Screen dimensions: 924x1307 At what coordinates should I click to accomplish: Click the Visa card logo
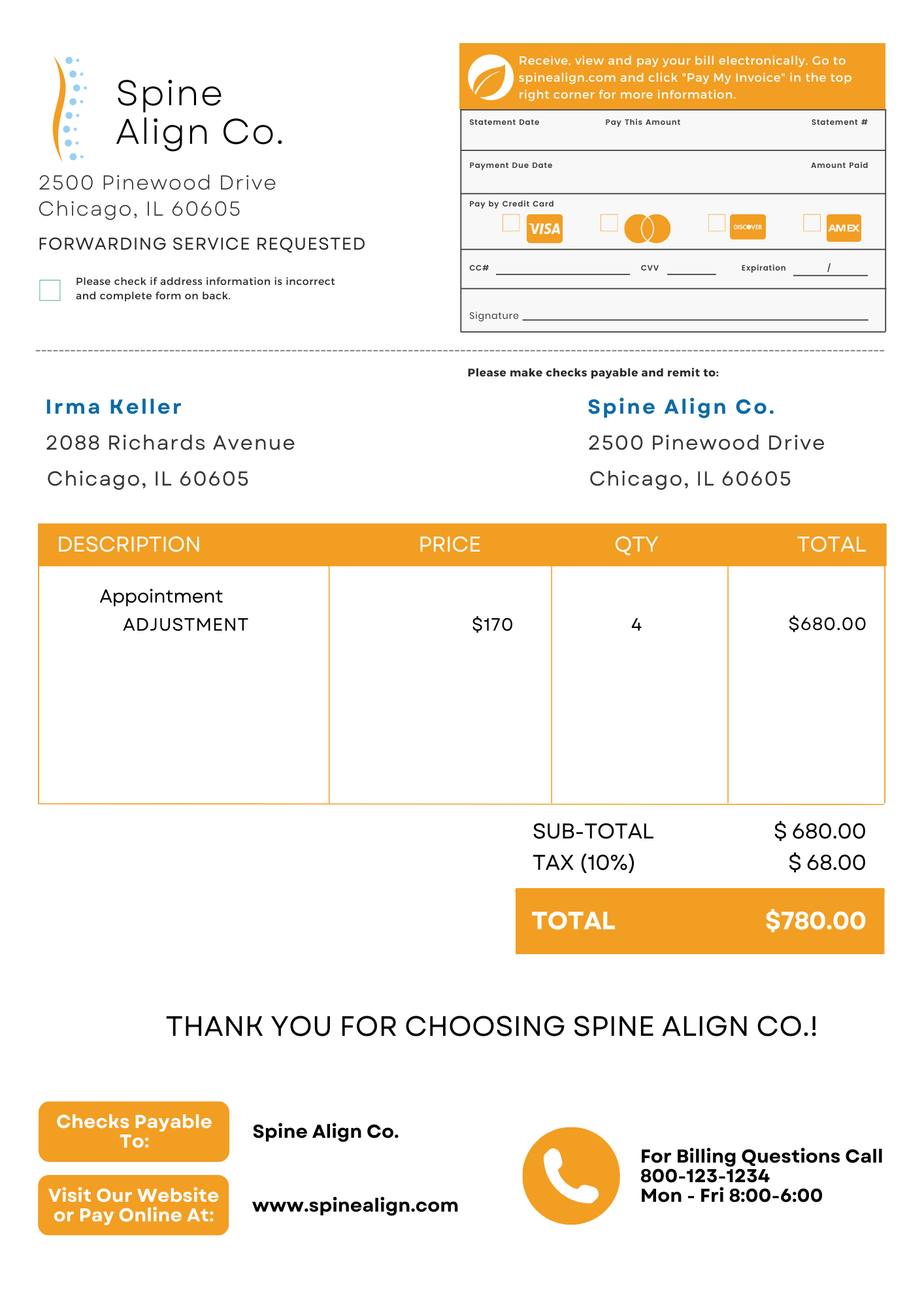click(544, 229)
